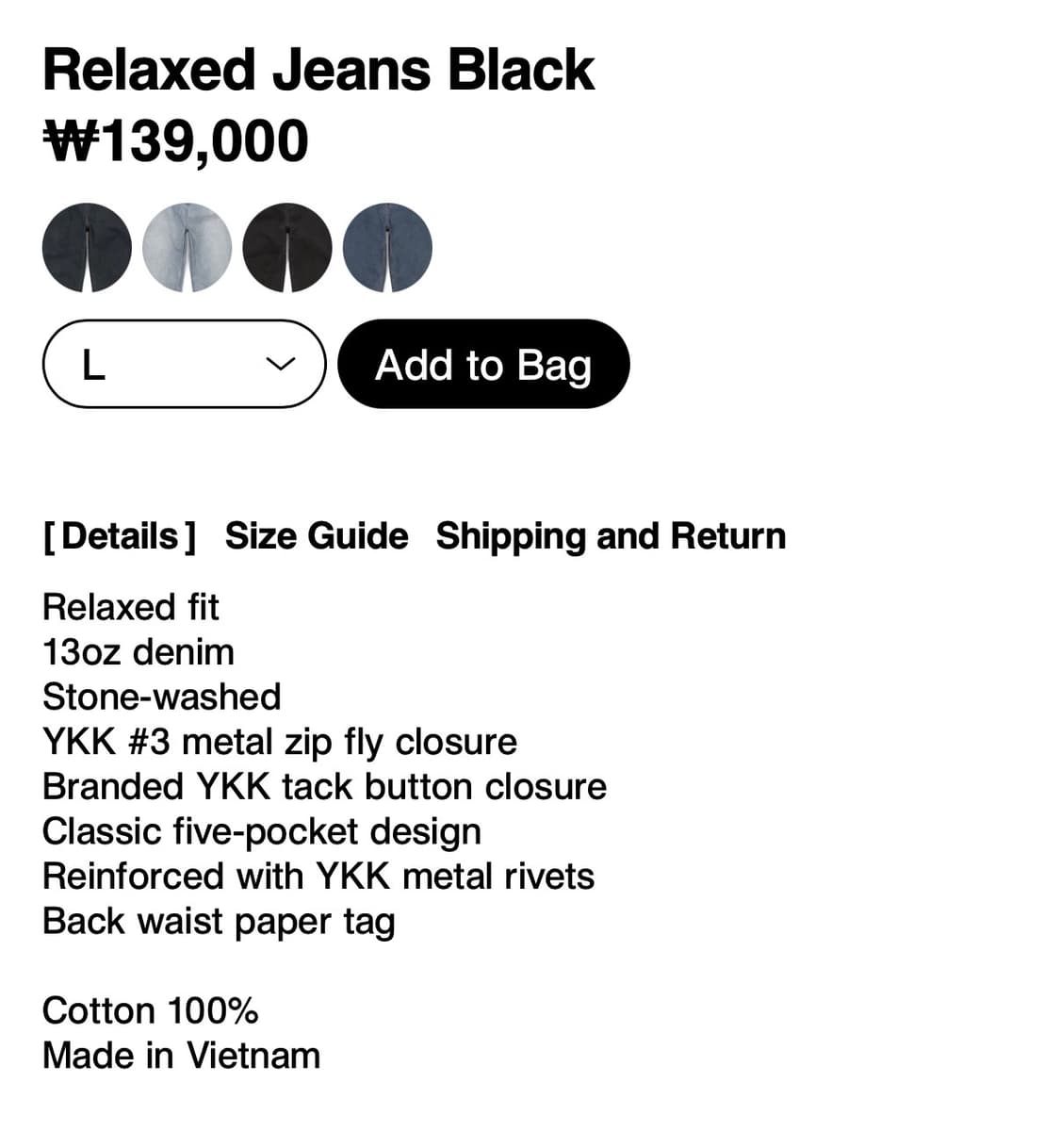Click the "Cotton 100%" material text
Image resolution: width=1060 pixels, height=1148 pixels.
(151, 1011)
